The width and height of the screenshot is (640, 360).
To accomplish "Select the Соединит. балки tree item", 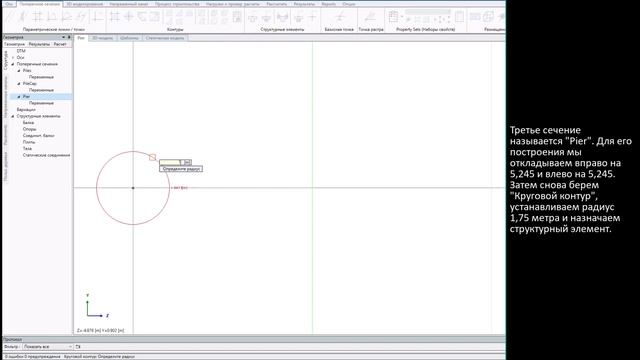I will (x=38, y=136).
